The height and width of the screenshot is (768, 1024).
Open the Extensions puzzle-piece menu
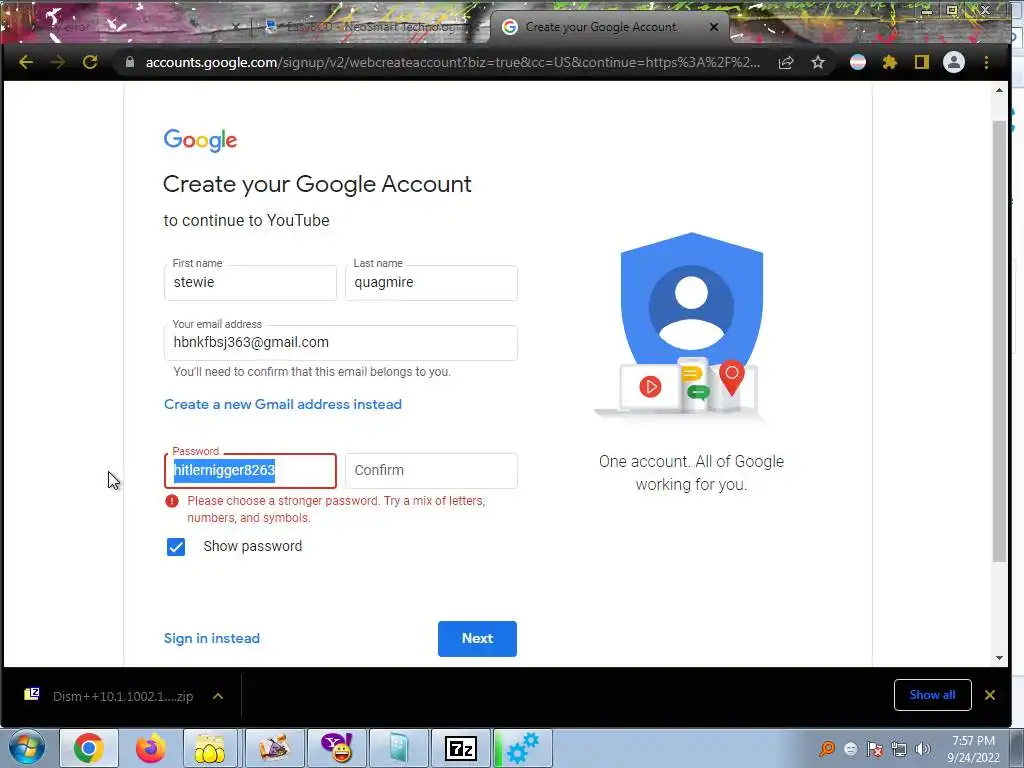tap(889, 63)
